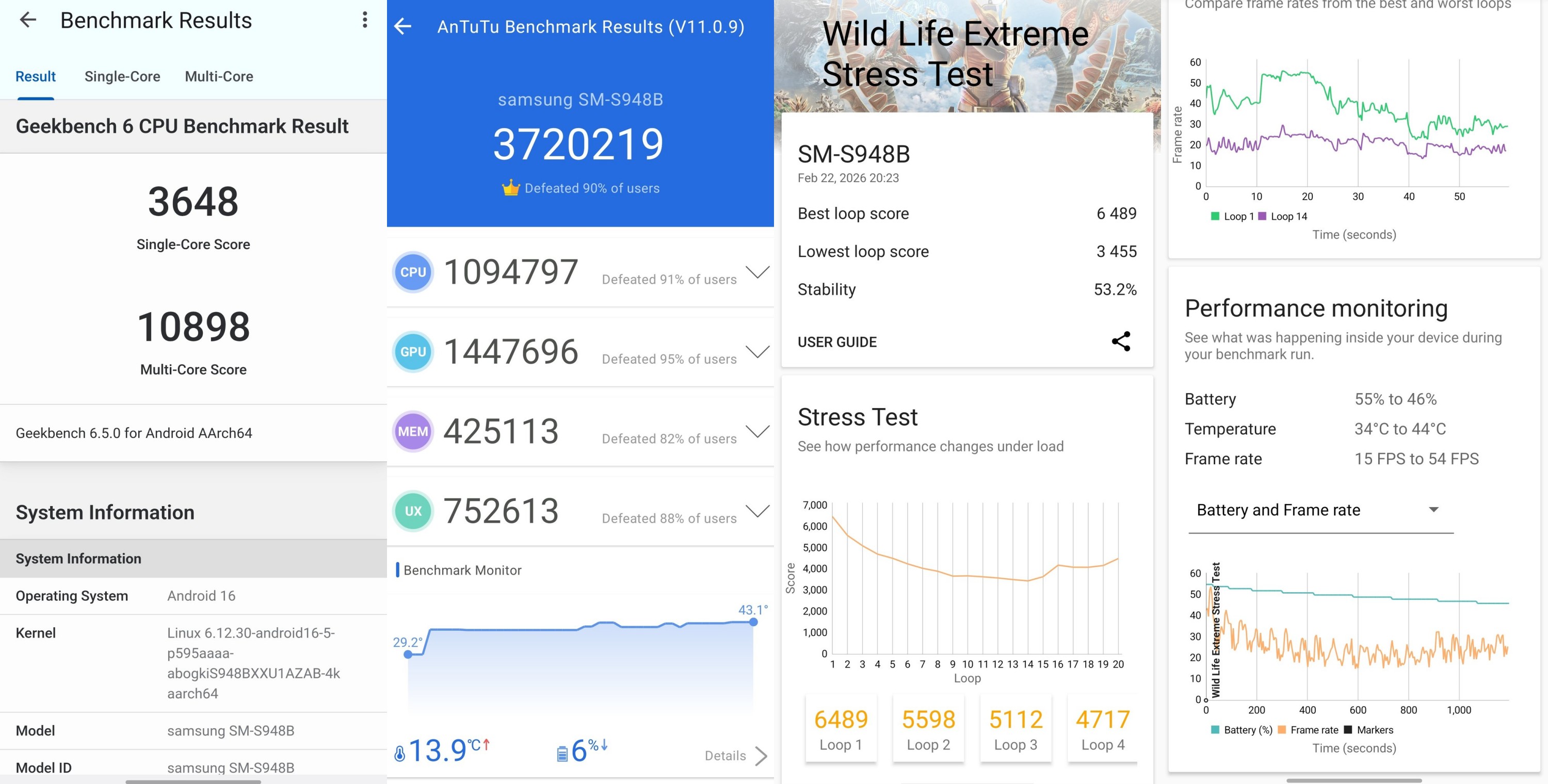Select the Loop 2 score card
The height and width of the screenshot is (784, 1548).
(x=928, y=729)
